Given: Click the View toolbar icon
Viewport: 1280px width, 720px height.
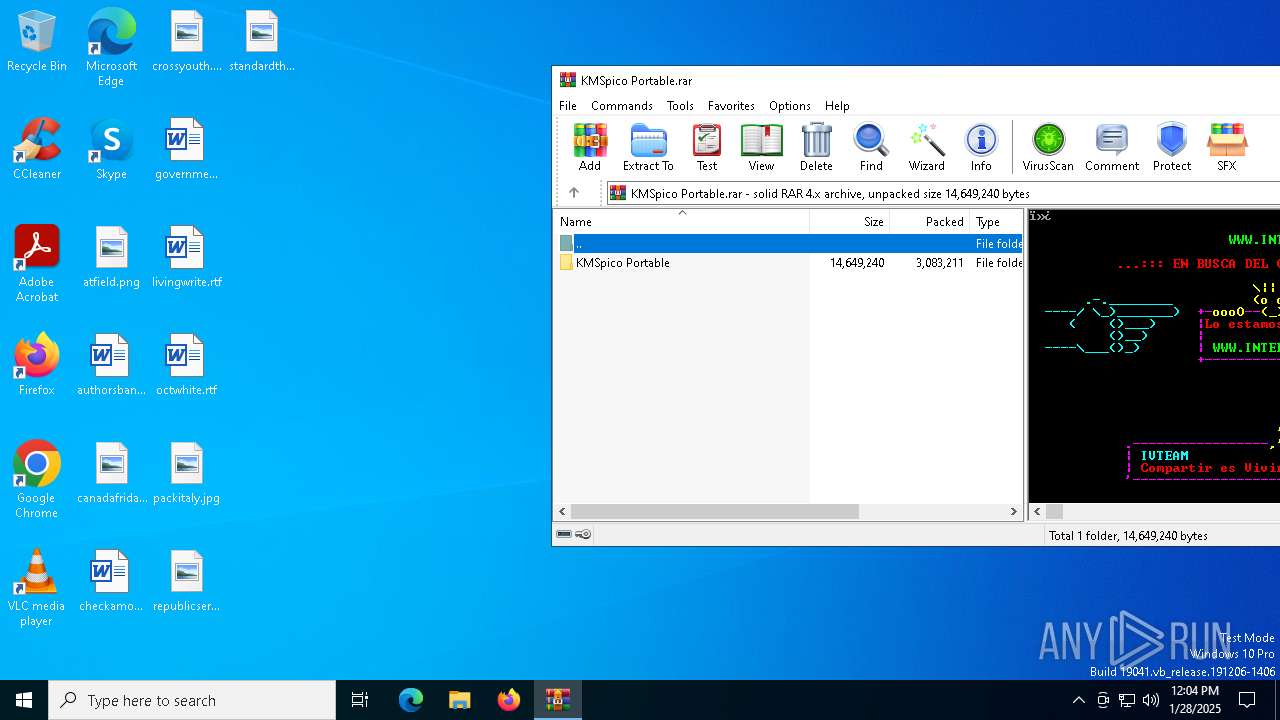Looking at the screenshot, I should (x=761, y=147).
